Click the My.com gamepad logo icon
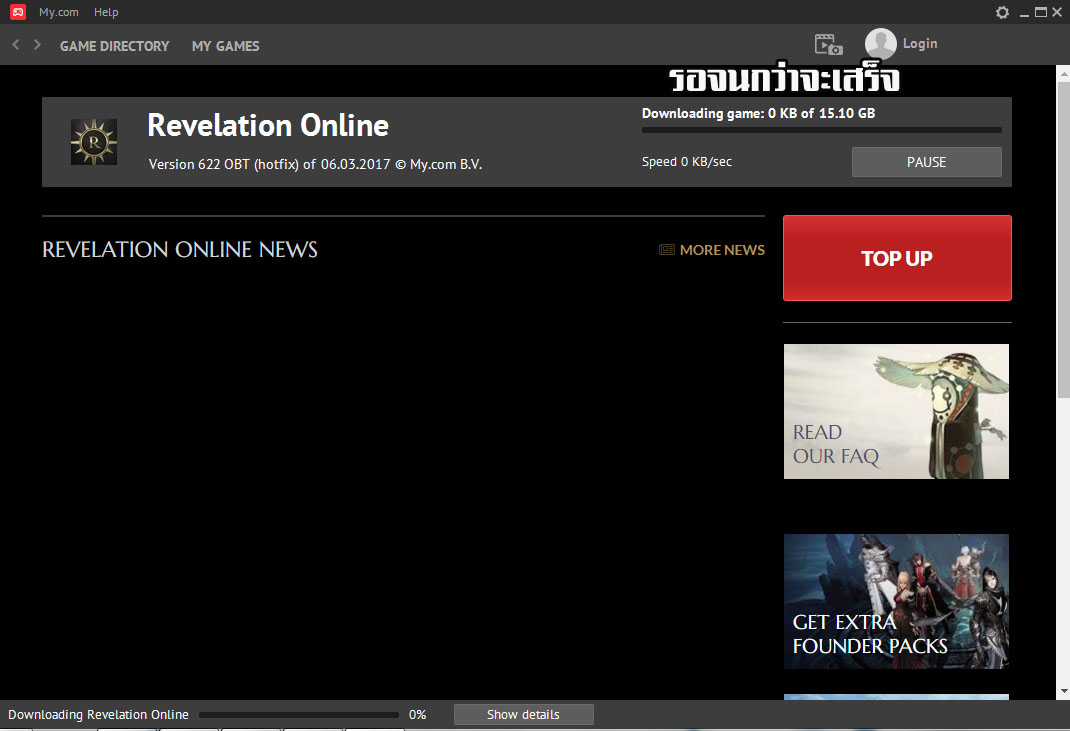 17,11
